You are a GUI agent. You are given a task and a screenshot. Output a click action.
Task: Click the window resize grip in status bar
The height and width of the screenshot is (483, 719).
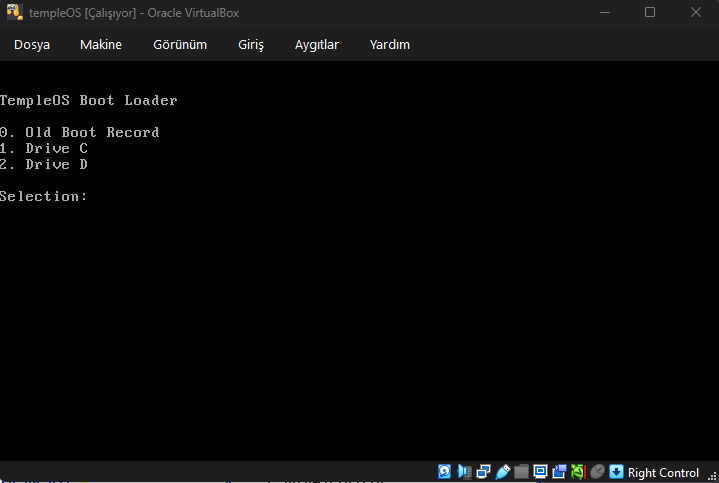click(x=712, y=477)
